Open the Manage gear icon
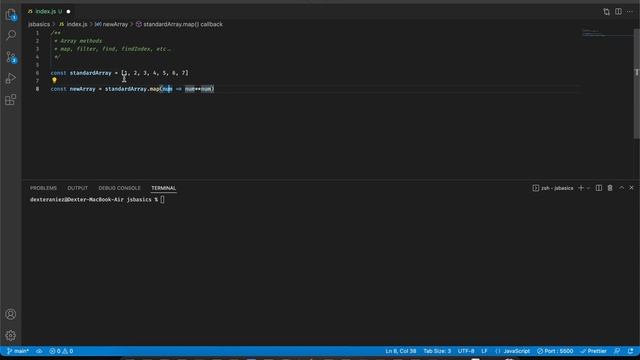 [11, 336]
